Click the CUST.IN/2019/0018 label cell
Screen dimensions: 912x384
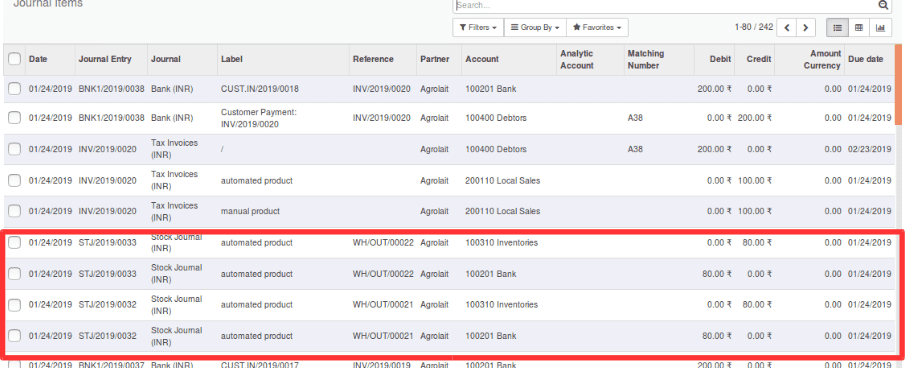pyautogui.click(x=259, y=89)
